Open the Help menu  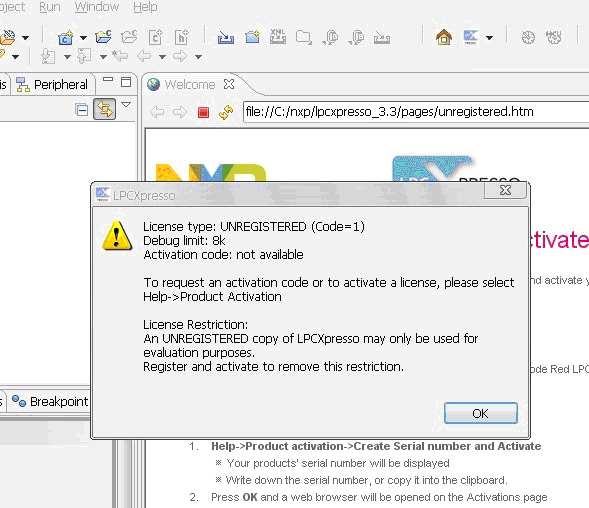145,7
